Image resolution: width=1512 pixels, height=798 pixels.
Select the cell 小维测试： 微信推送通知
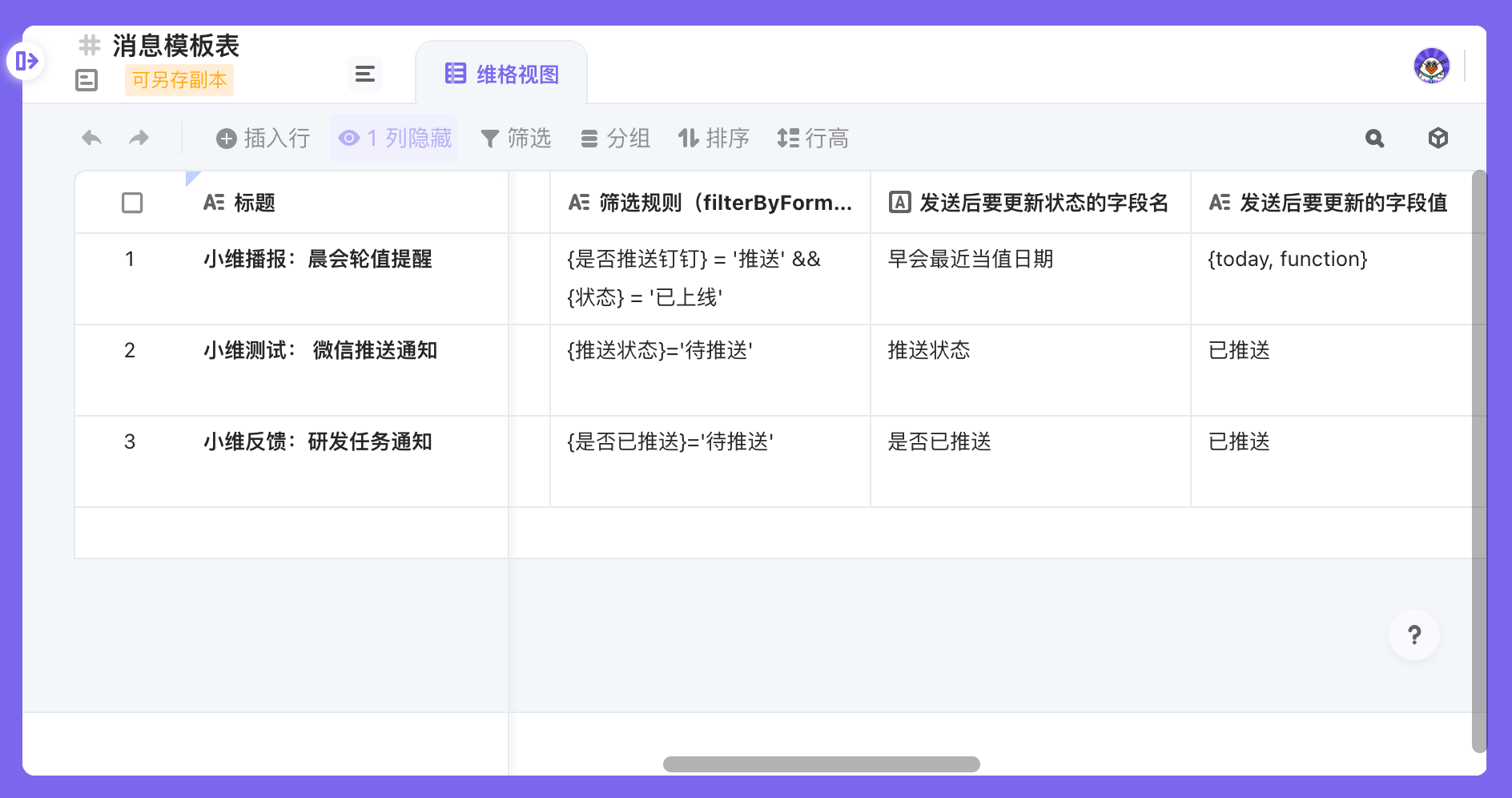pos(346,370)
